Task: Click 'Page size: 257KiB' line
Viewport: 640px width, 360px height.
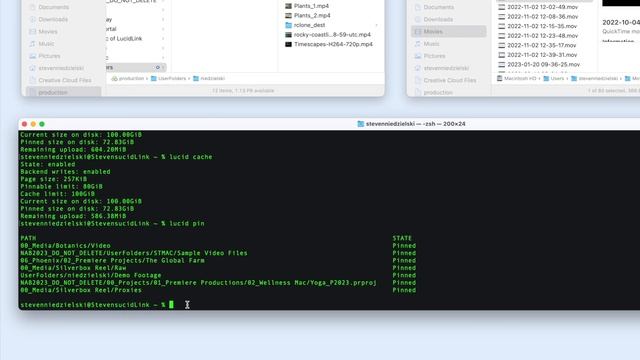Action: [54, 179]
